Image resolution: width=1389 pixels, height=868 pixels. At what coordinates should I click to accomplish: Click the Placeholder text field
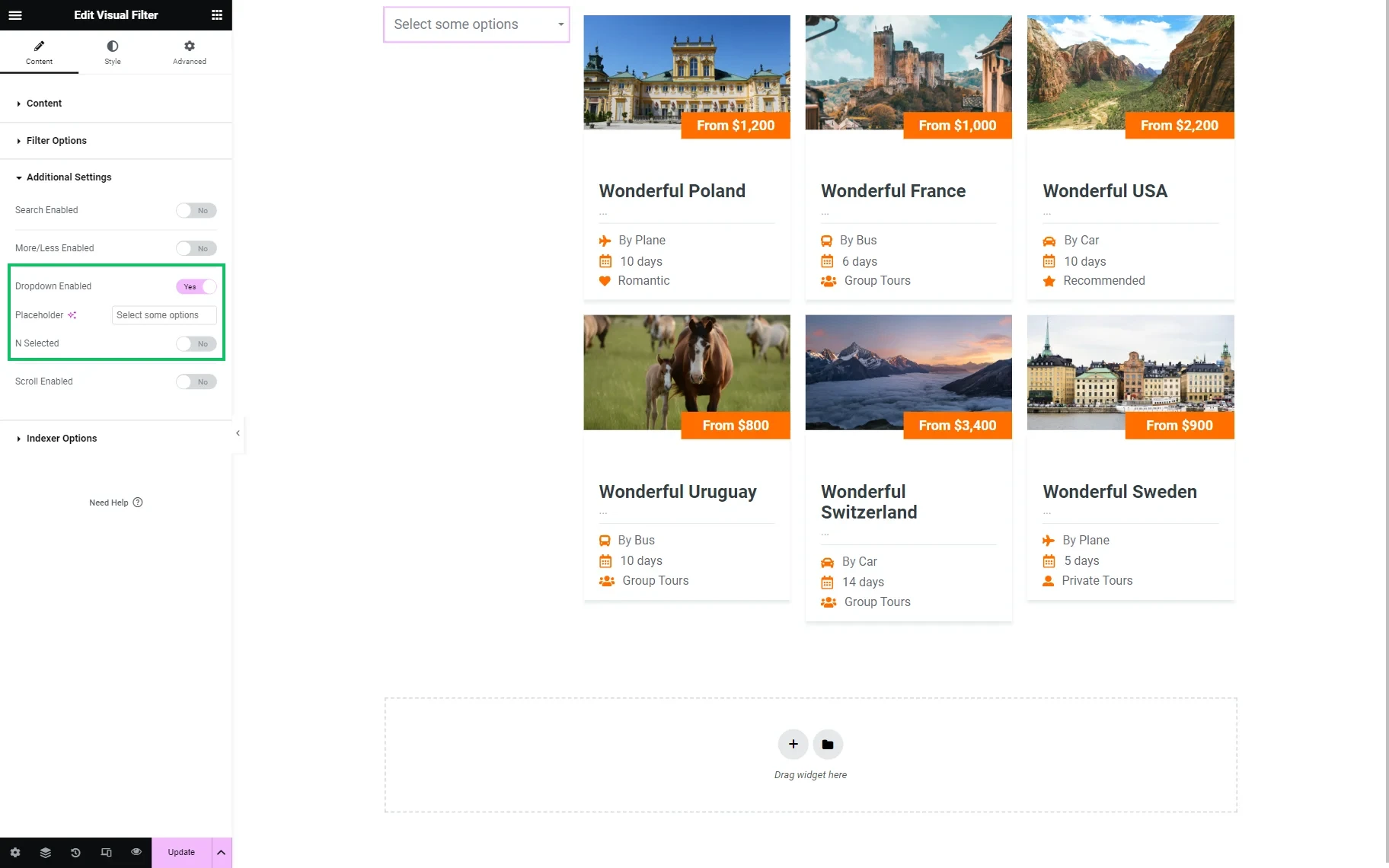click(164, 315)
